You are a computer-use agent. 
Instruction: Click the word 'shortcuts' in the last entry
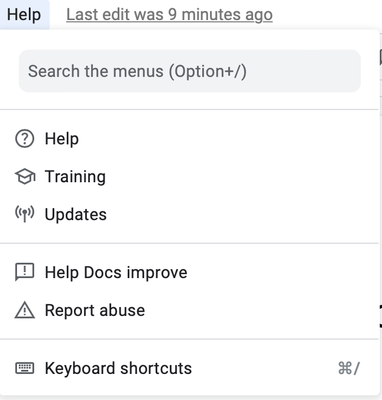tap(156, 368)
